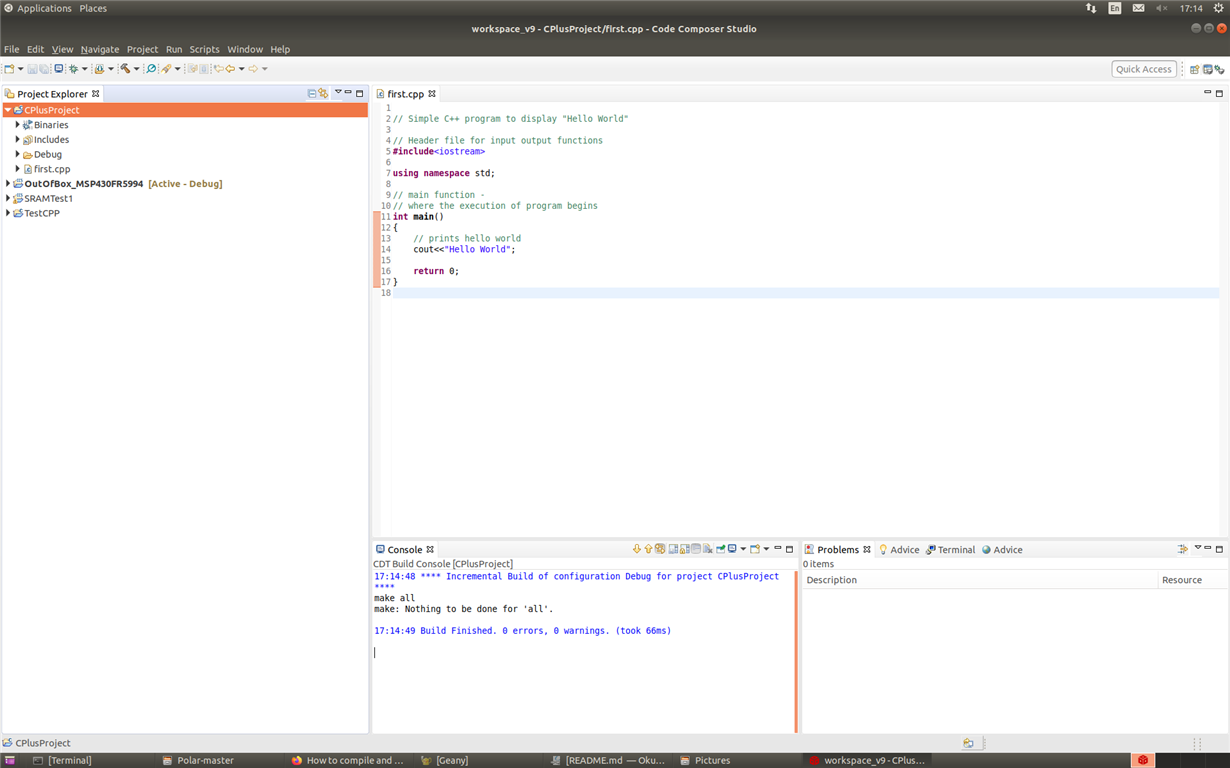1230x768 pixels.
Task: Select the first.cpp editor tab
Action: click(405, 94)
